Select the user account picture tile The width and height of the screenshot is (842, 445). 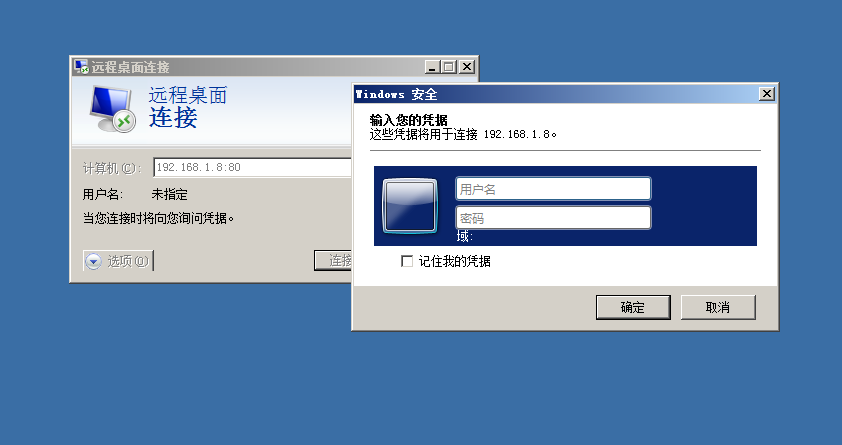click(410, 206)
